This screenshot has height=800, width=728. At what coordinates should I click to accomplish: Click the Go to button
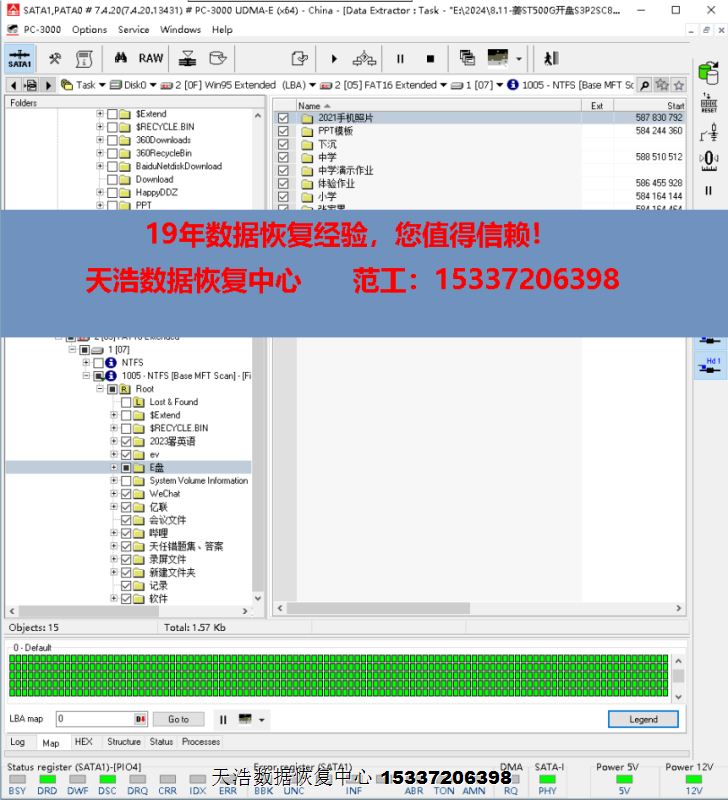178,719
